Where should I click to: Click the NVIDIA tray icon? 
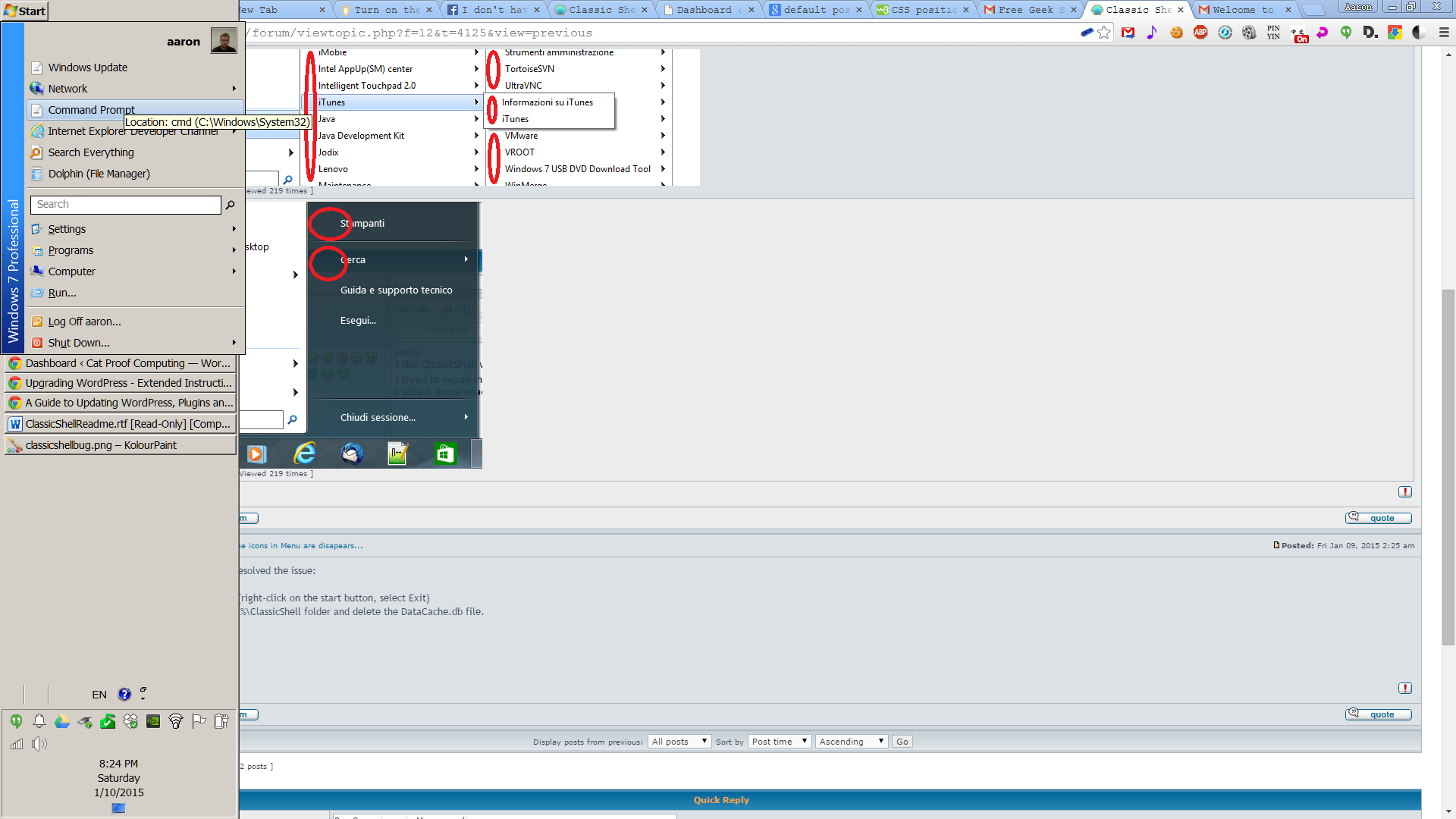pyautogui.click(x=153, y=721)
